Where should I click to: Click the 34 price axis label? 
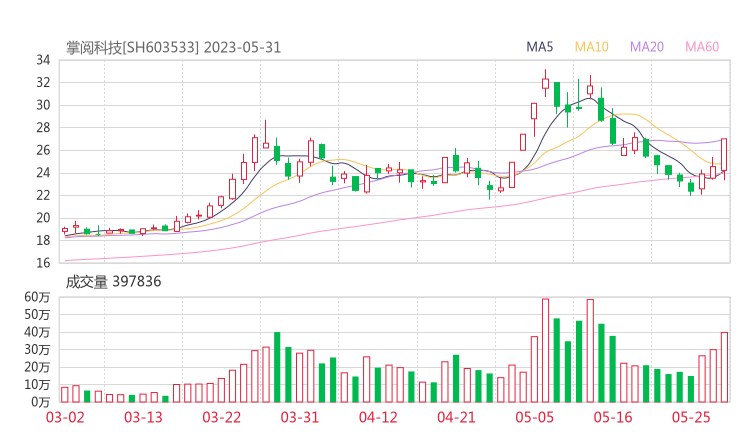click(43, 60)
